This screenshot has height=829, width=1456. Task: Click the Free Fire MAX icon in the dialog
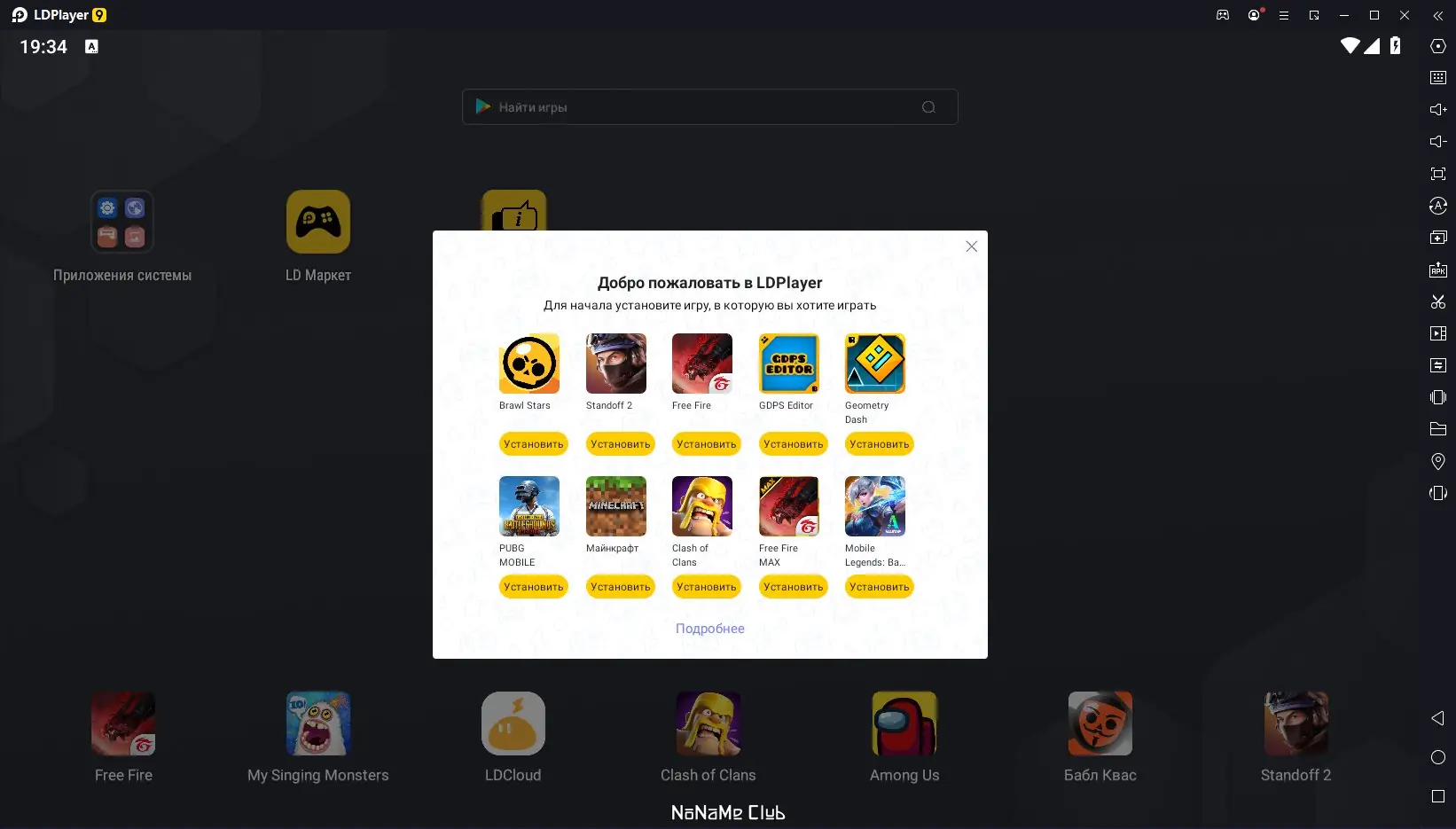tap(789, 506)
